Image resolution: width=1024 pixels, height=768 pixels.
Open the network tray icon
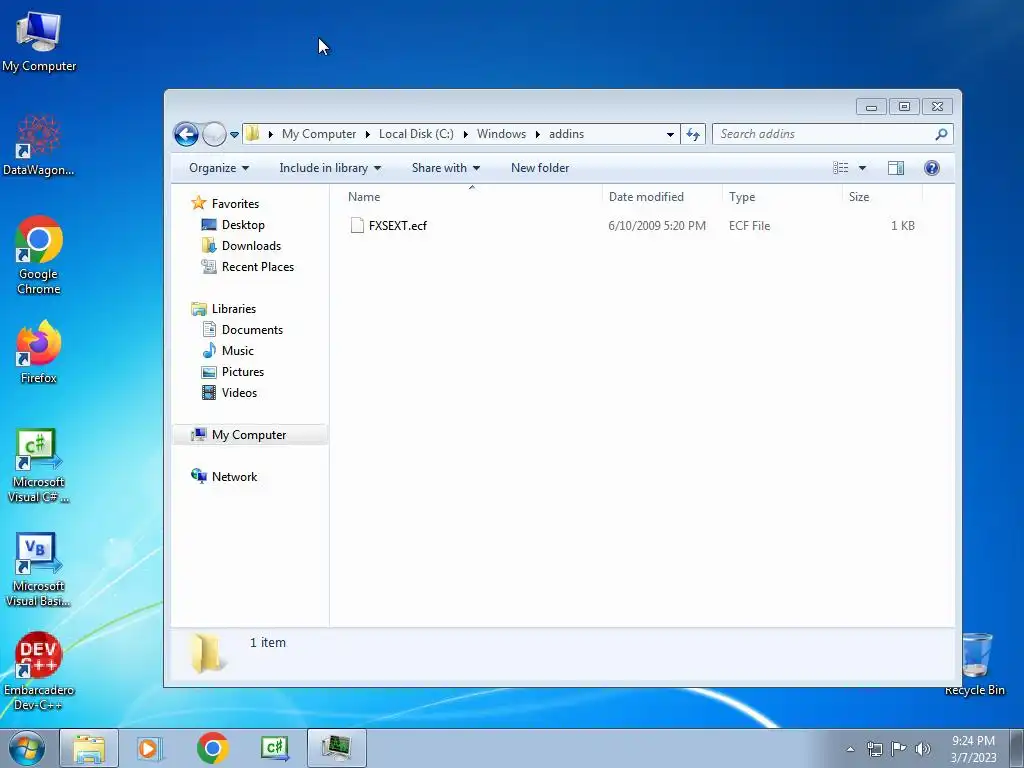pyautogui.click(x=874, y=749)
